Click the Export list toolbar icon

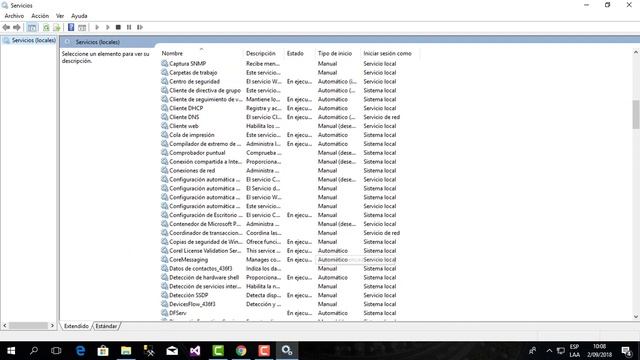[x=57, y=27]
